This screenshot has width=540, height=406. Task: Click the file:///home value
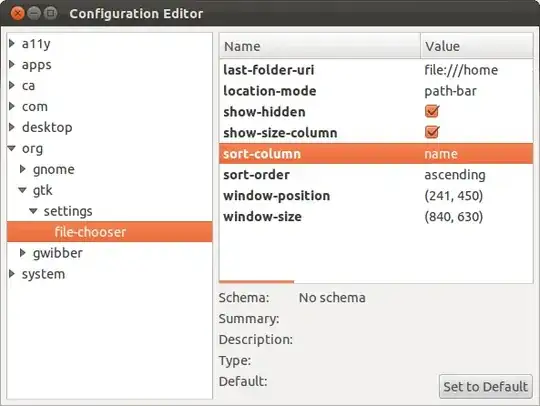[461, 70]
